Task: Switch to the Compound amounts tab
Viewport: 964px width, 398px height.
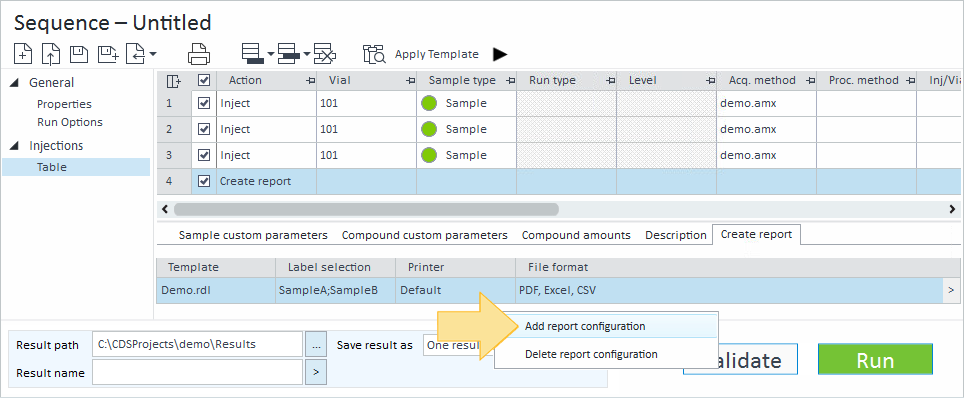Action: pos(576,235)
